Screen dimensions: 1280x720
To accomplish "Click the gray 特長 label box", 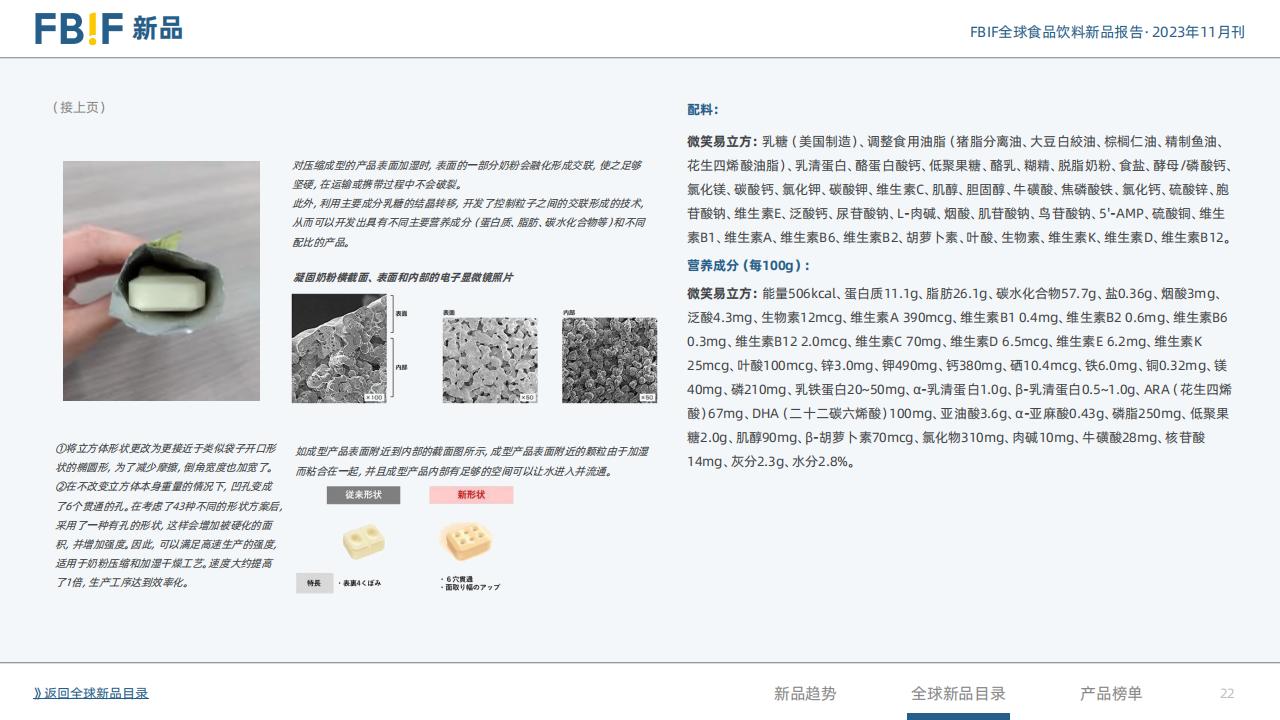I will pyautogui.click(x=314, y=583).
